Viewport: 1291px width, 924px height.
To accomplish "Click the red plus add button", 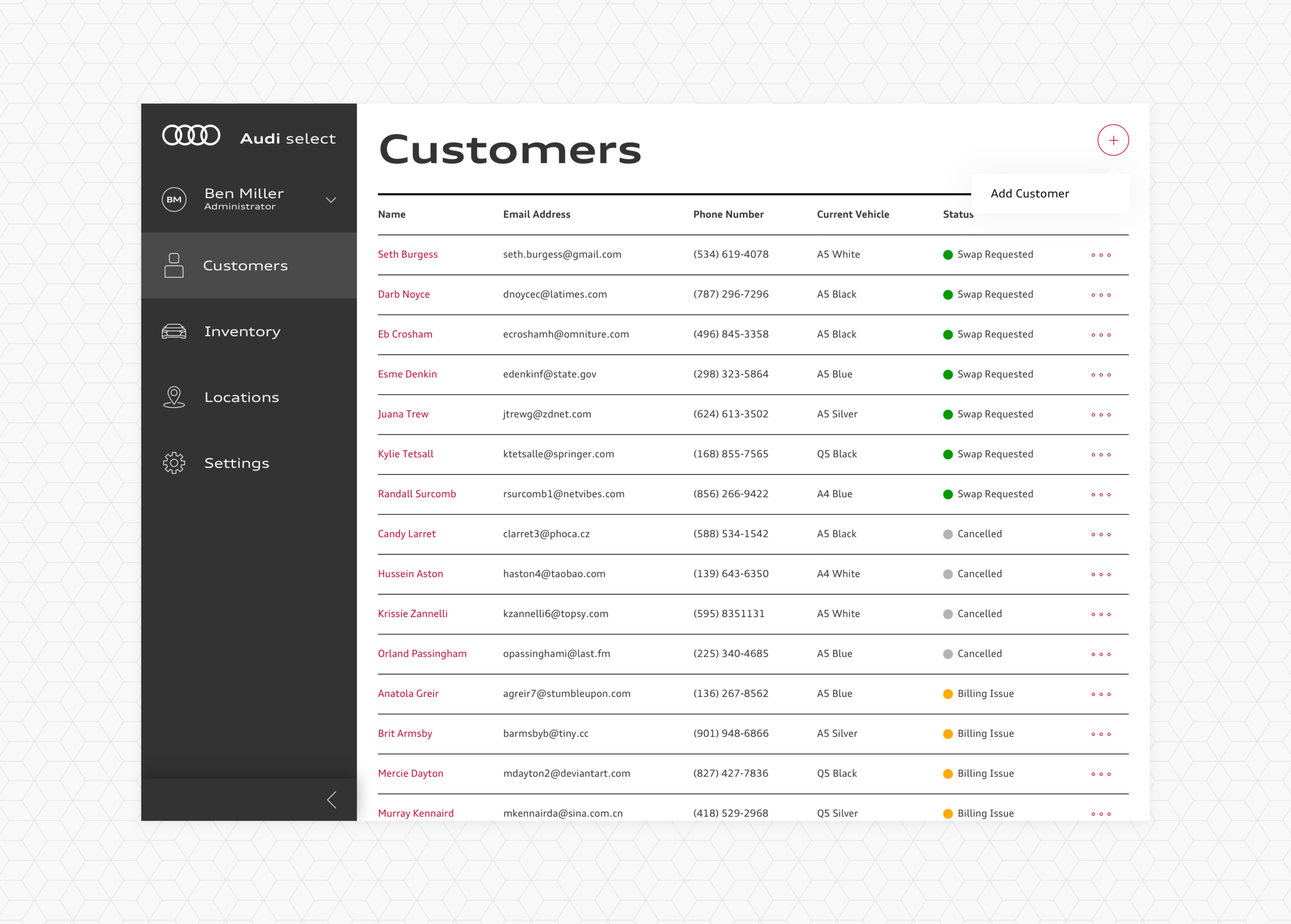I will [x=1113, y=140].
